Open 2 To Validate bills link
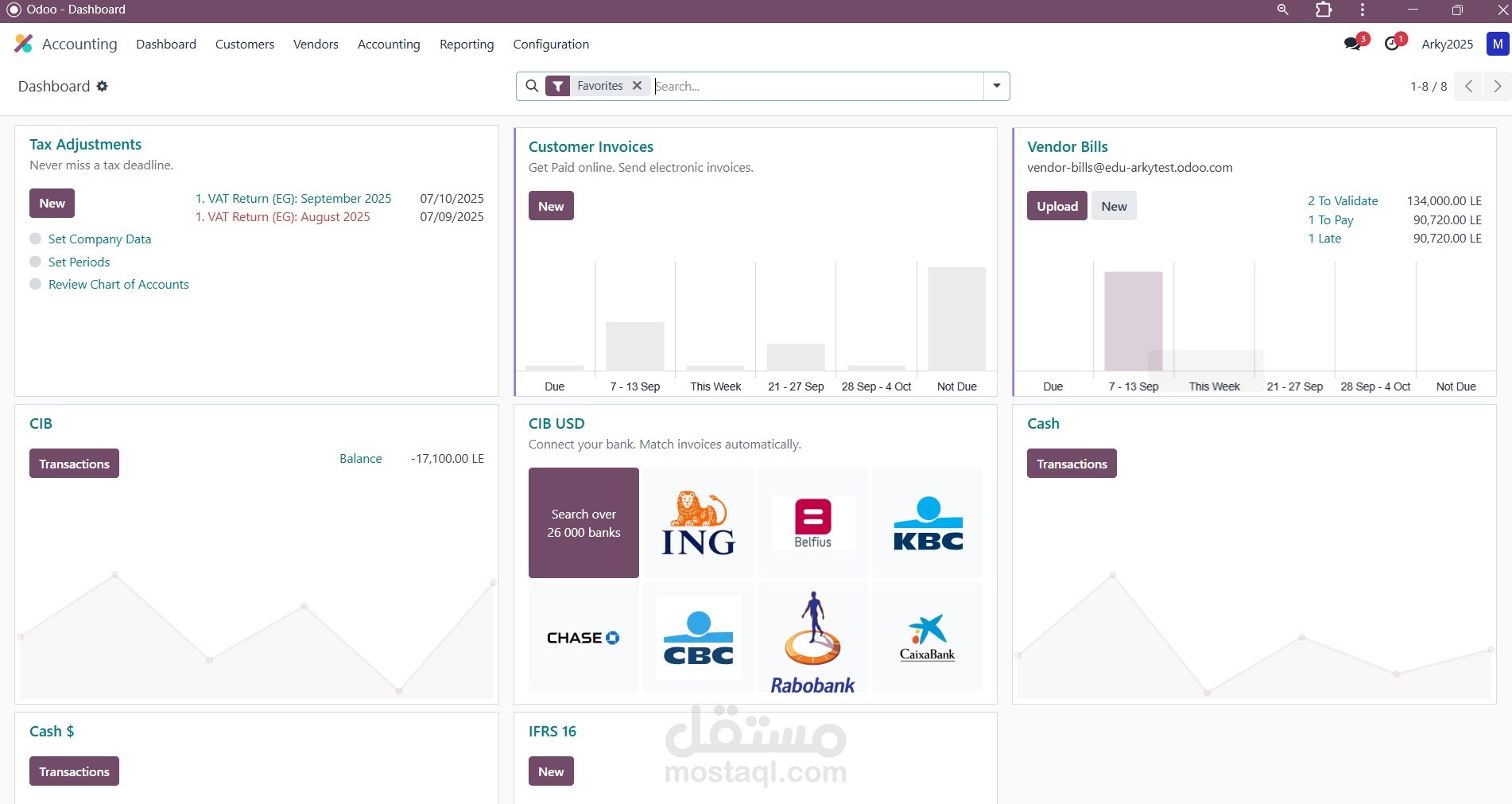1512x804 pixels. (1343, 200)
